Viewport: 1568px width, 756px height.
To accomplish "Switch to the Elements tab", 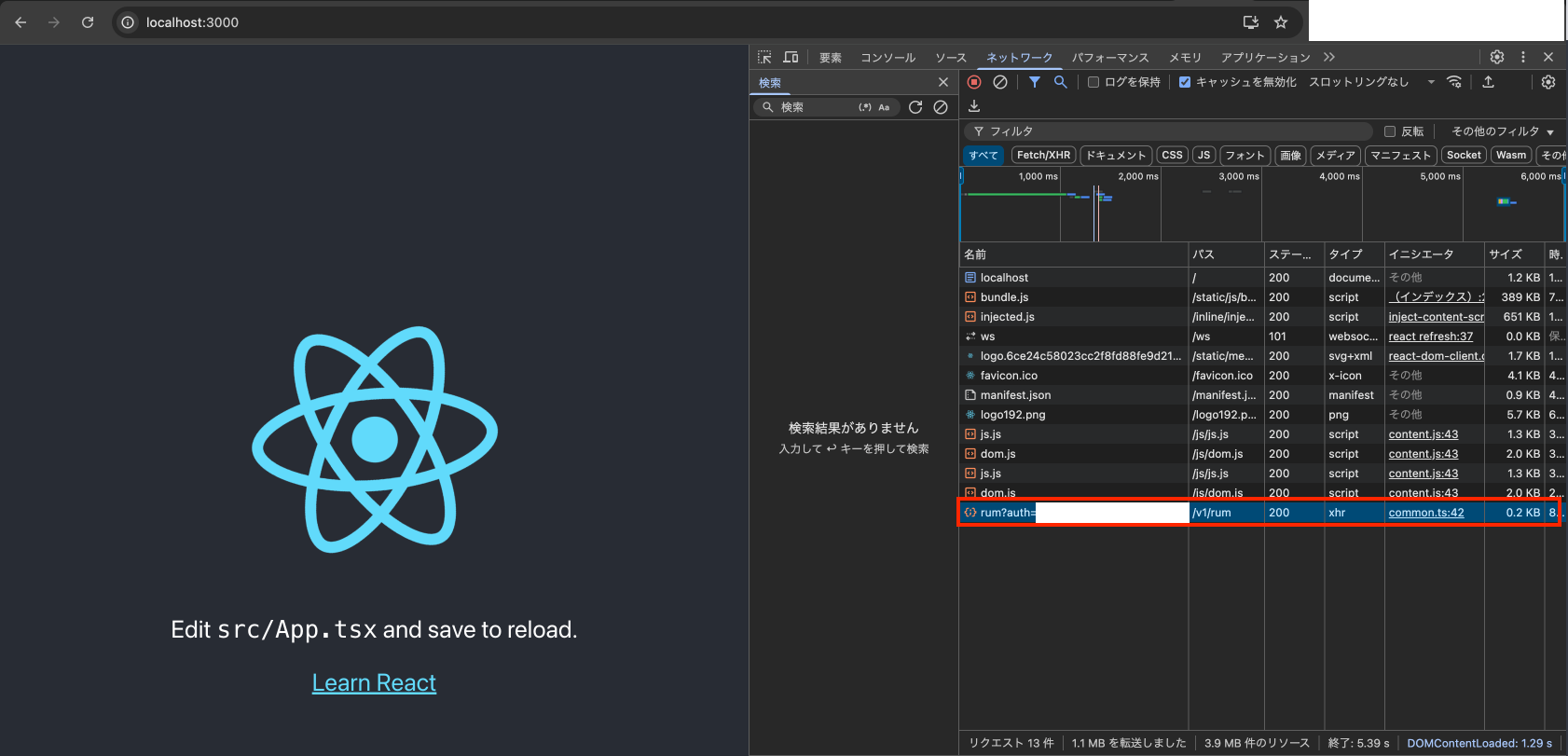I will tap(831, 58).
